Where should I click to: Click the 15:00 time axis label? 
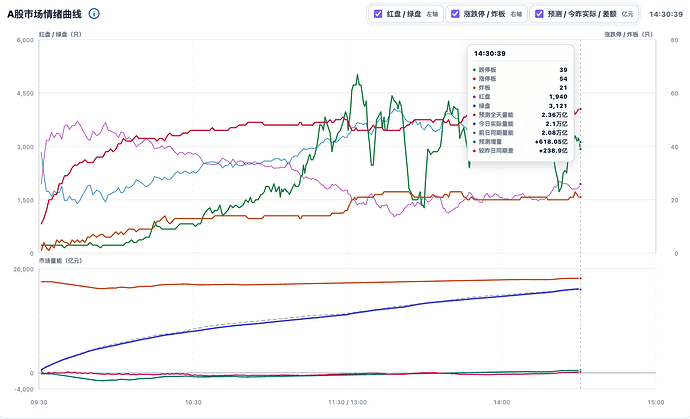pos(656,402)
